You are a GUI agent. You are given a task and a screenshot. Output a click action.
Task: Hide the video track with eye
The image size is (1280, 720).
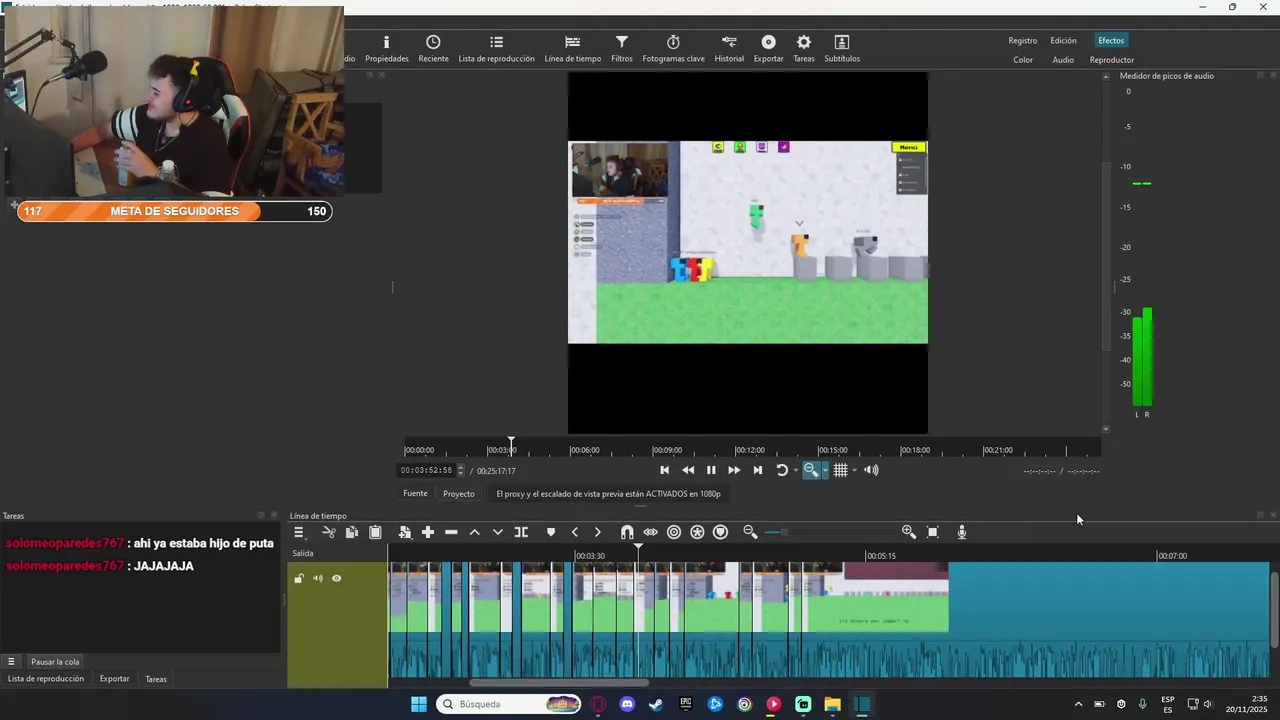click(x=336, y=578)
